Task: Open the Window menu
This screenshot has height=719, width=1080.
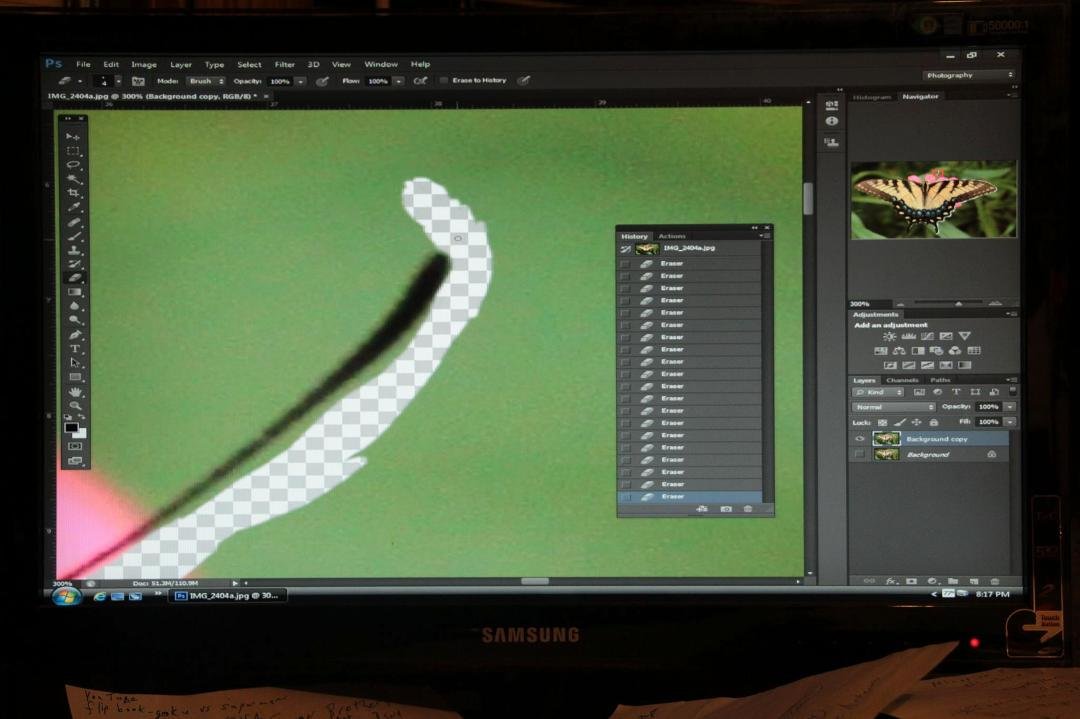Action: click(381, 64)
